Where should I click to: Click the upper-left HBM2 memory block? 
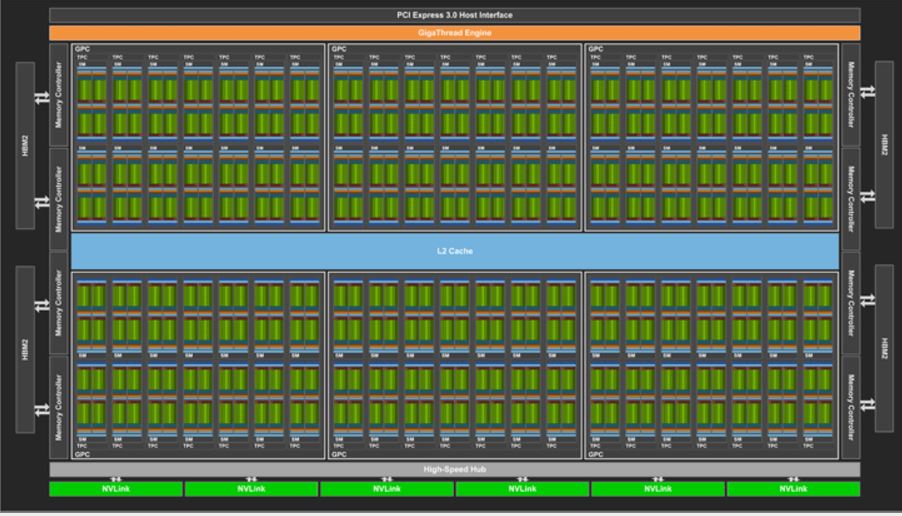click(25, 146)
